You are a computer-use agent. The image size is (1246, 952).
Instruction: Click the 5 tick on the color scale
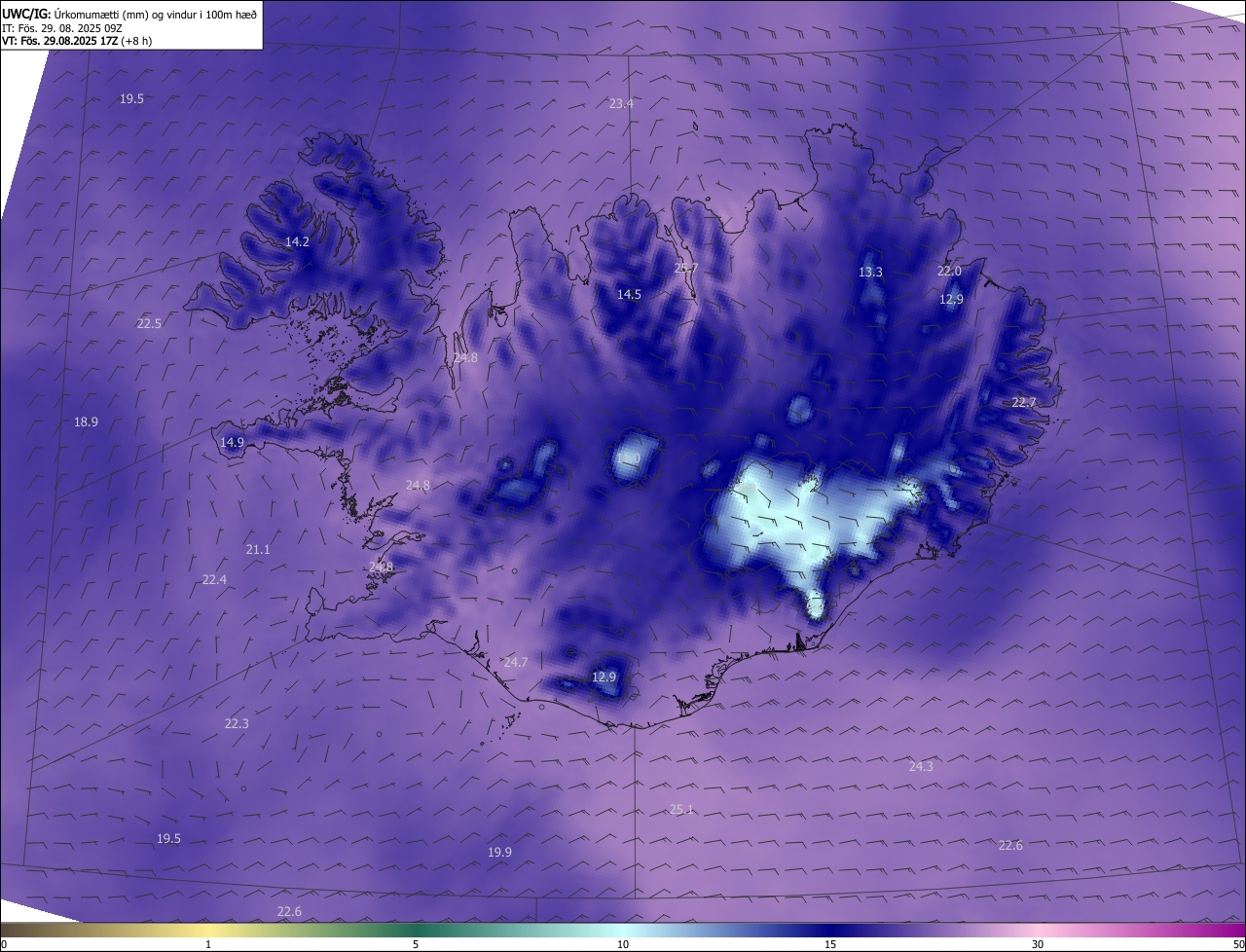416,944
